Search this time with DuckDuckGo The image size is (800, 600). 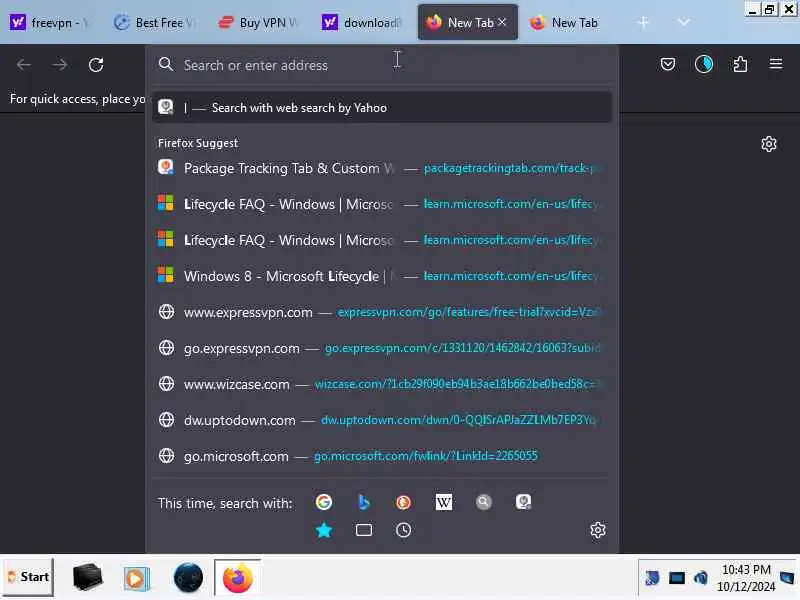(x=403, y=502)
